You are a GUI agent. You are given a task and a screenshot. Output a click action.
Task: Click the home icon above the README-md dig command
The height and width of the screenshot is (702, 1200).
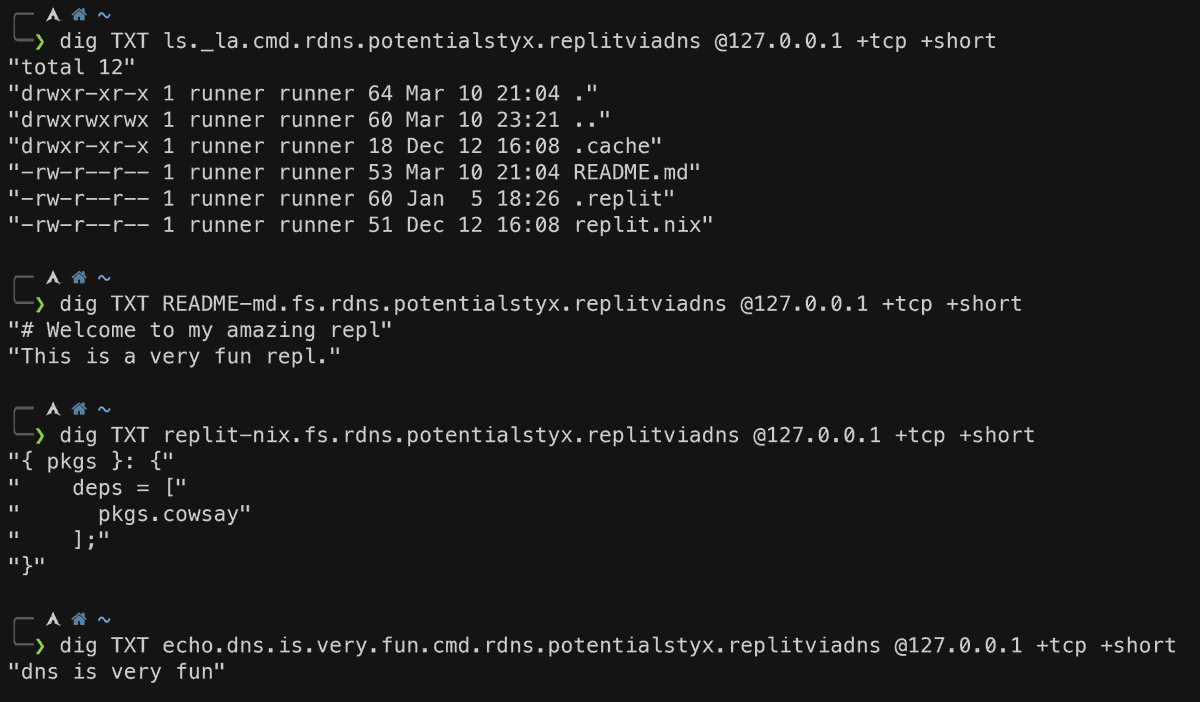(x=79, y=277)
